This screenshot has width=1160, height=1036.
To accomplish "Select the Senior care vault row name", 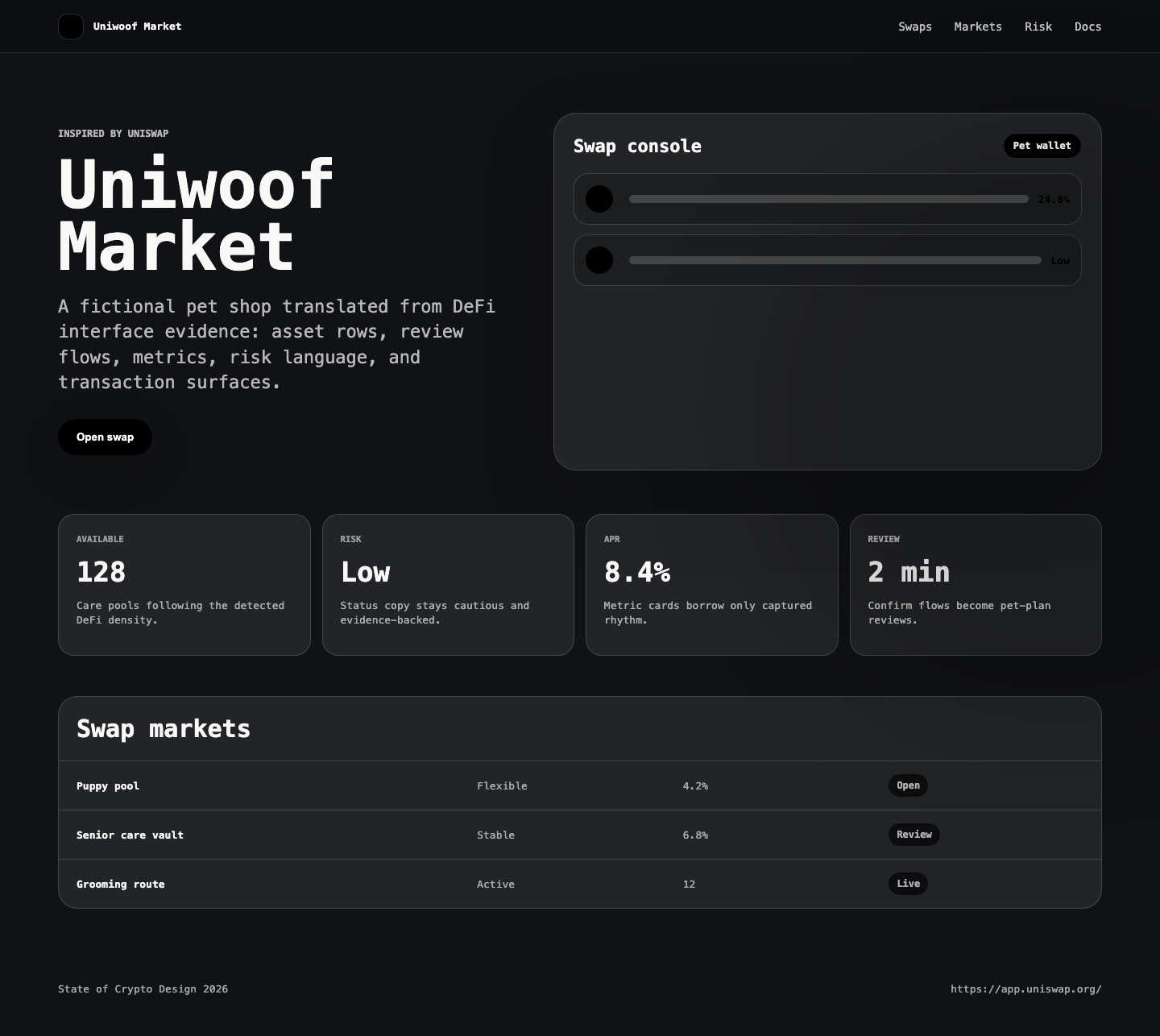I will click(x=130, y=835).
